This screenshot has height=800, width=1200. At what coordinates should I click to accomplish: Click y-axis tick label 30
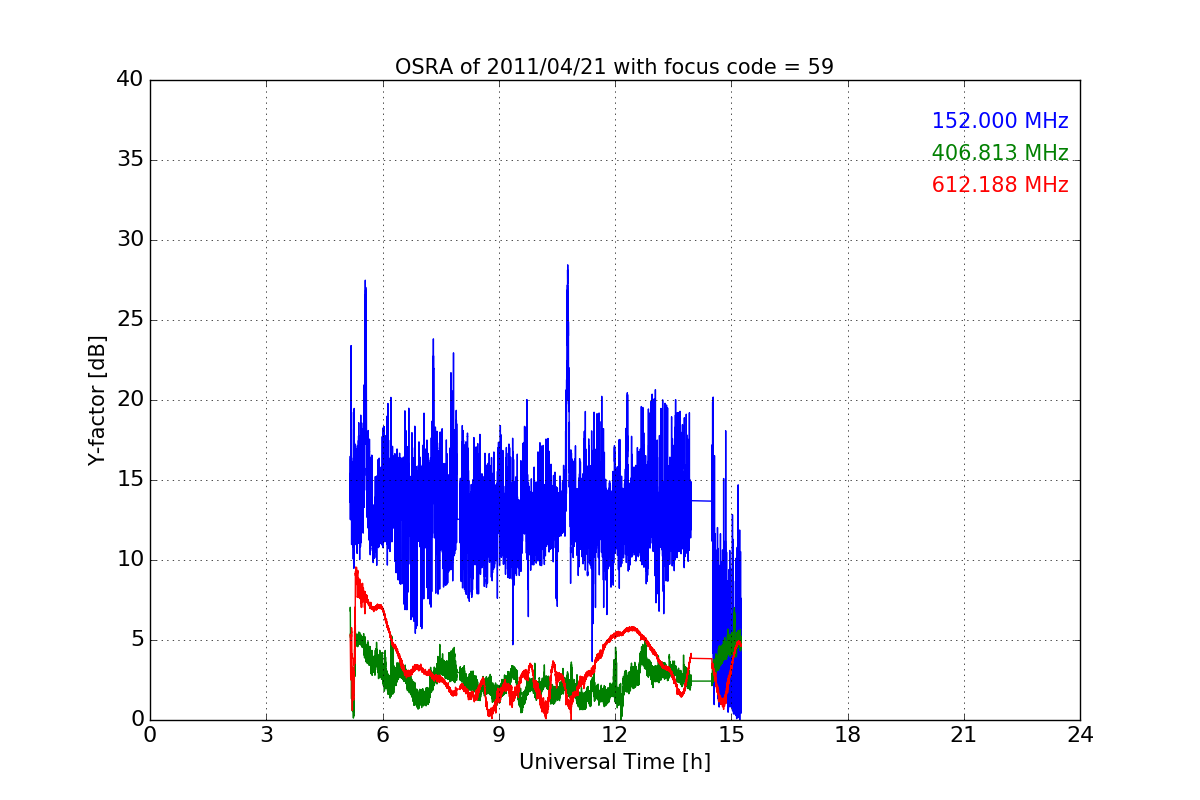pyautogui.click(x=132, y=240)
